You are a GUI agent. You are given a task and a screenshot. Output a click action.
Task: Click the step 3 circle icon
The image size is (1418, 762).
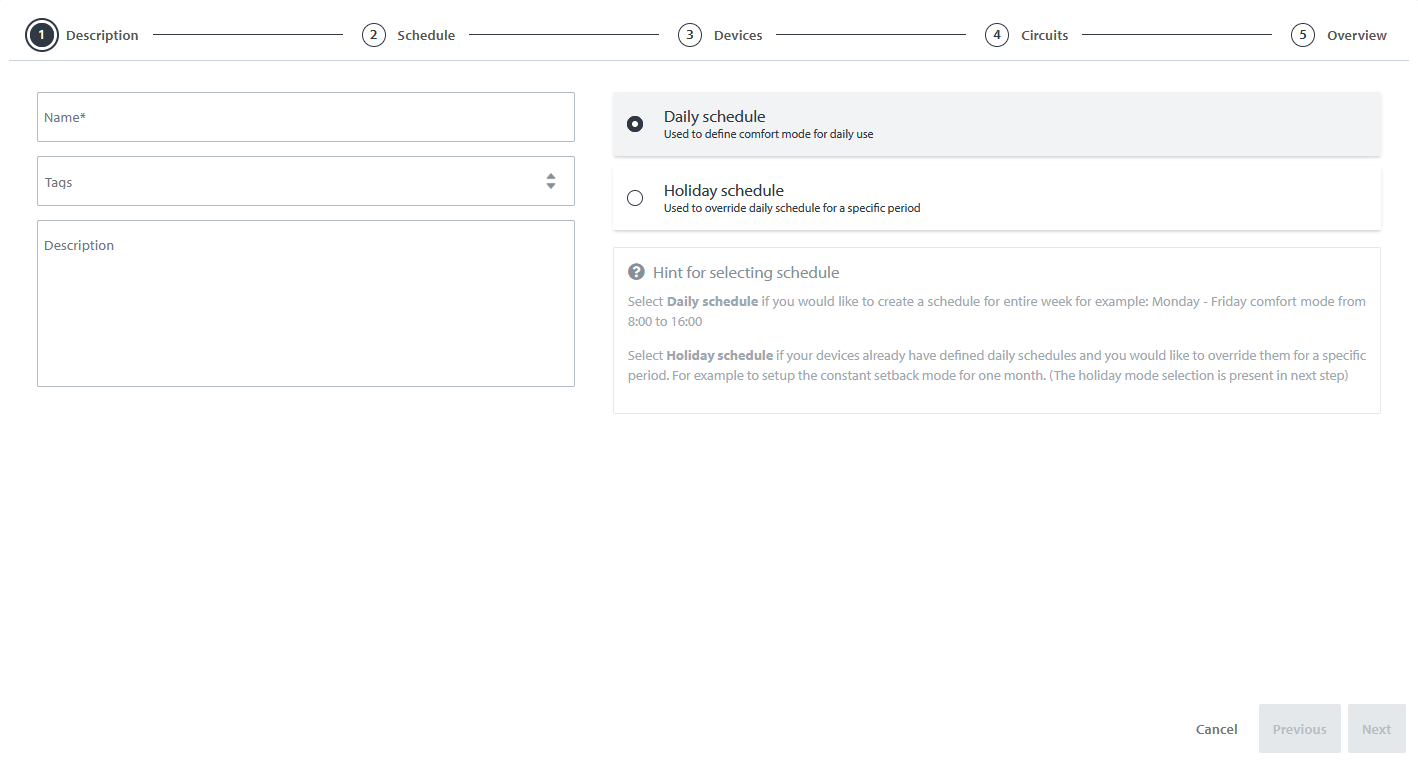click(x=689, y=35)
